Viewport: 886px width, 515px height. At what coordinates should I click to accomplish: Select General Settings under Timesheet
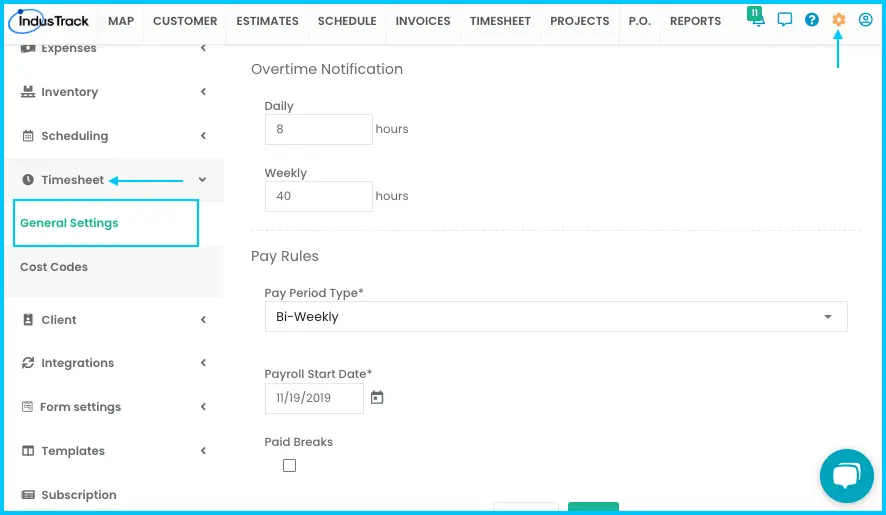[69, 223]
